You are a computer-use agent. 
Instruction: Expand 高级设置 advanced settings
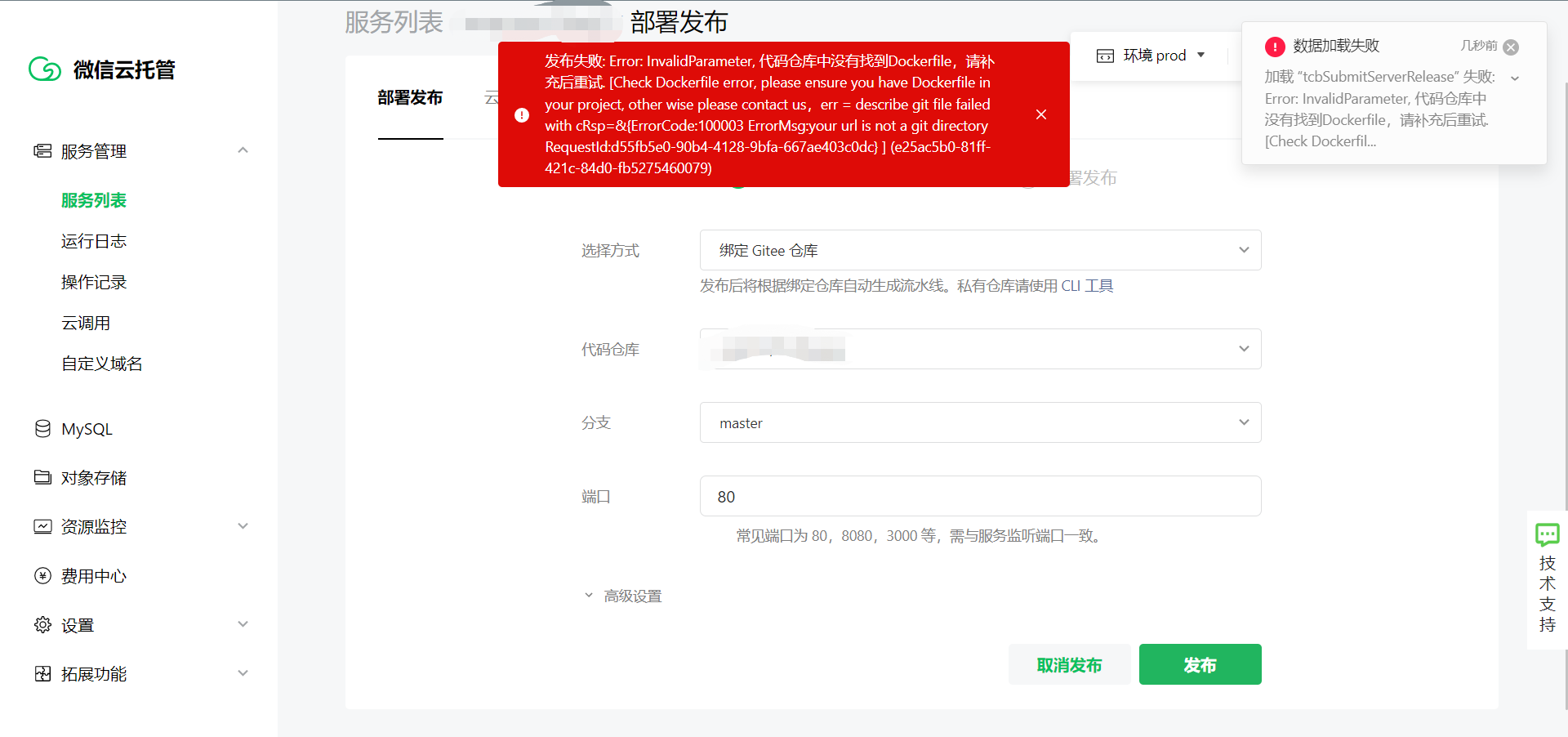coord(623,596)
